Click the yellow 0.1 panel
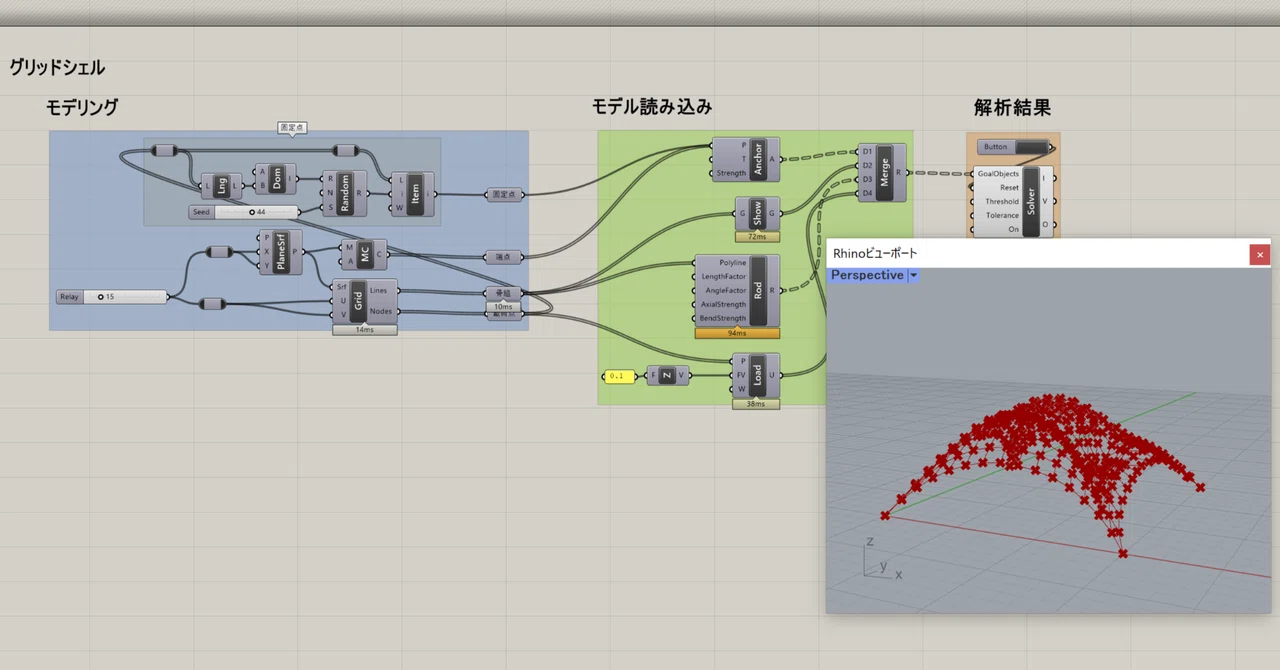This screenshot has height=670, width=1280. 619,376
